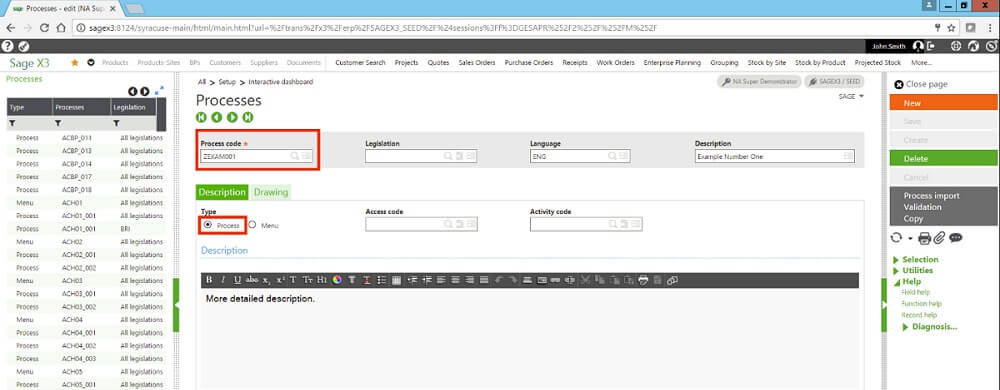1000x390 pixels.
Task: Apply italic formatting in description editor
Action: tap(223, 280)
